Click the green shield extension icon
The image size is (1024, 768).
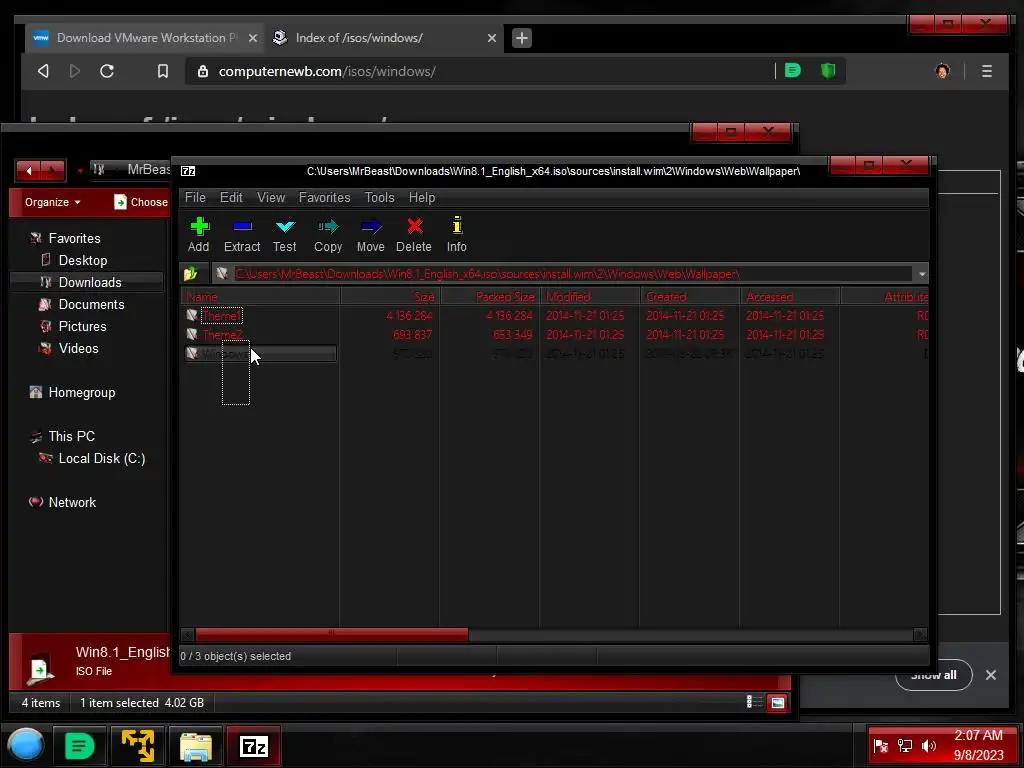[827, 71]
